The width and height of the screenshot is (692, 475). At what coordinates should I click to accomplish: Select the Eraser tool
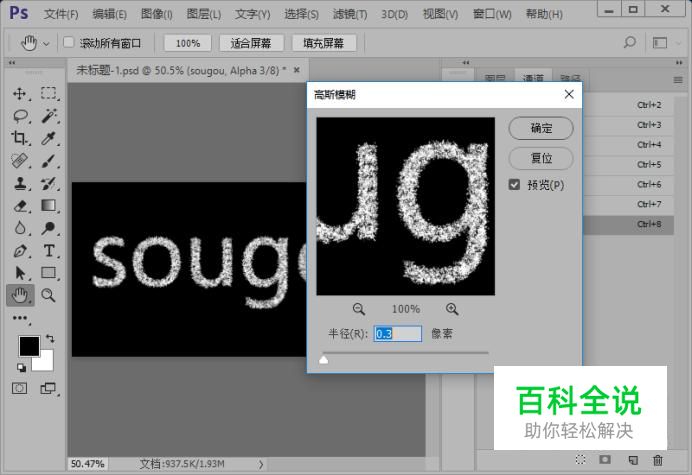pyautogui.click(x=20, y=206)
